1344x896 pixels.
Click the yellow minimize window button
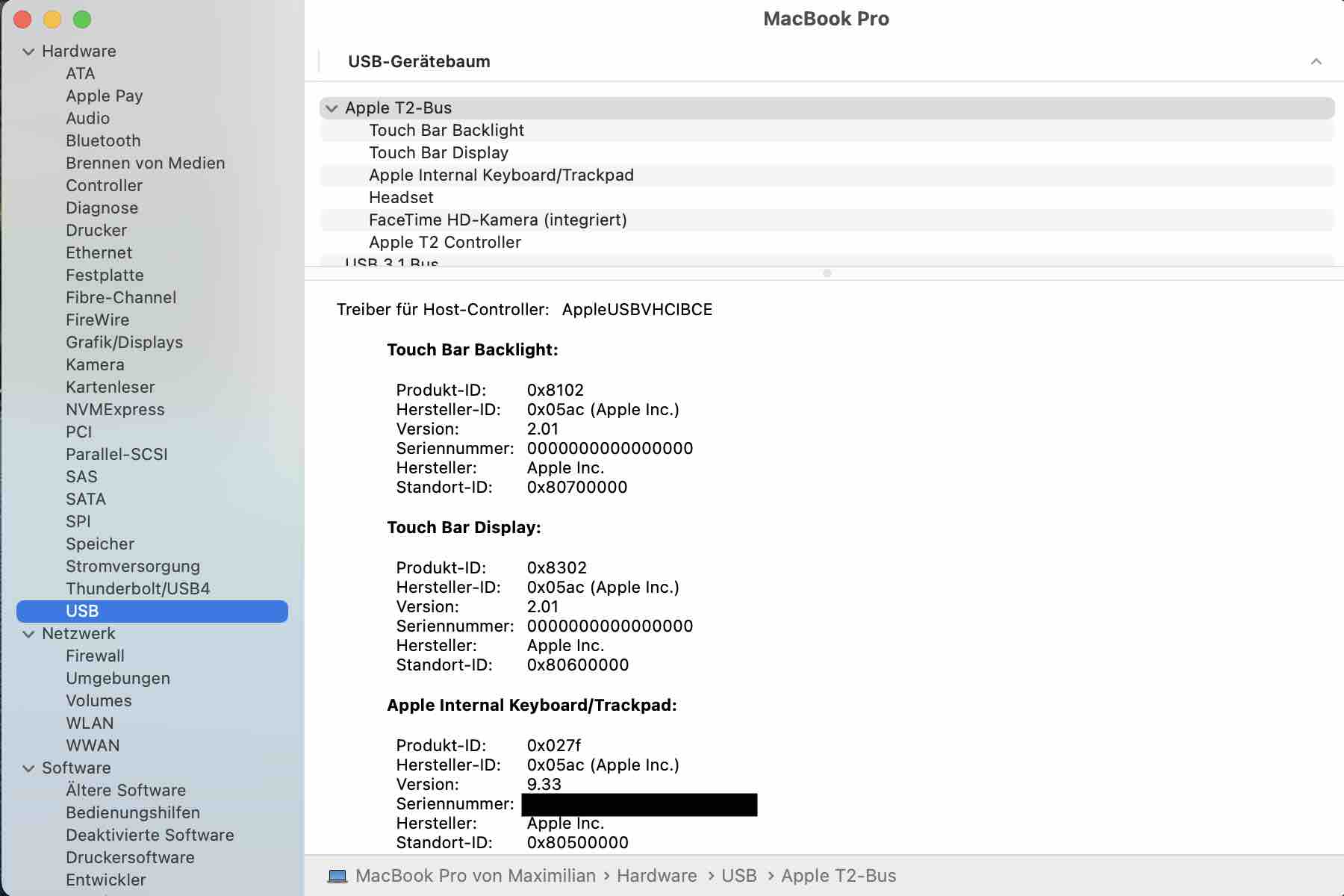52,19
